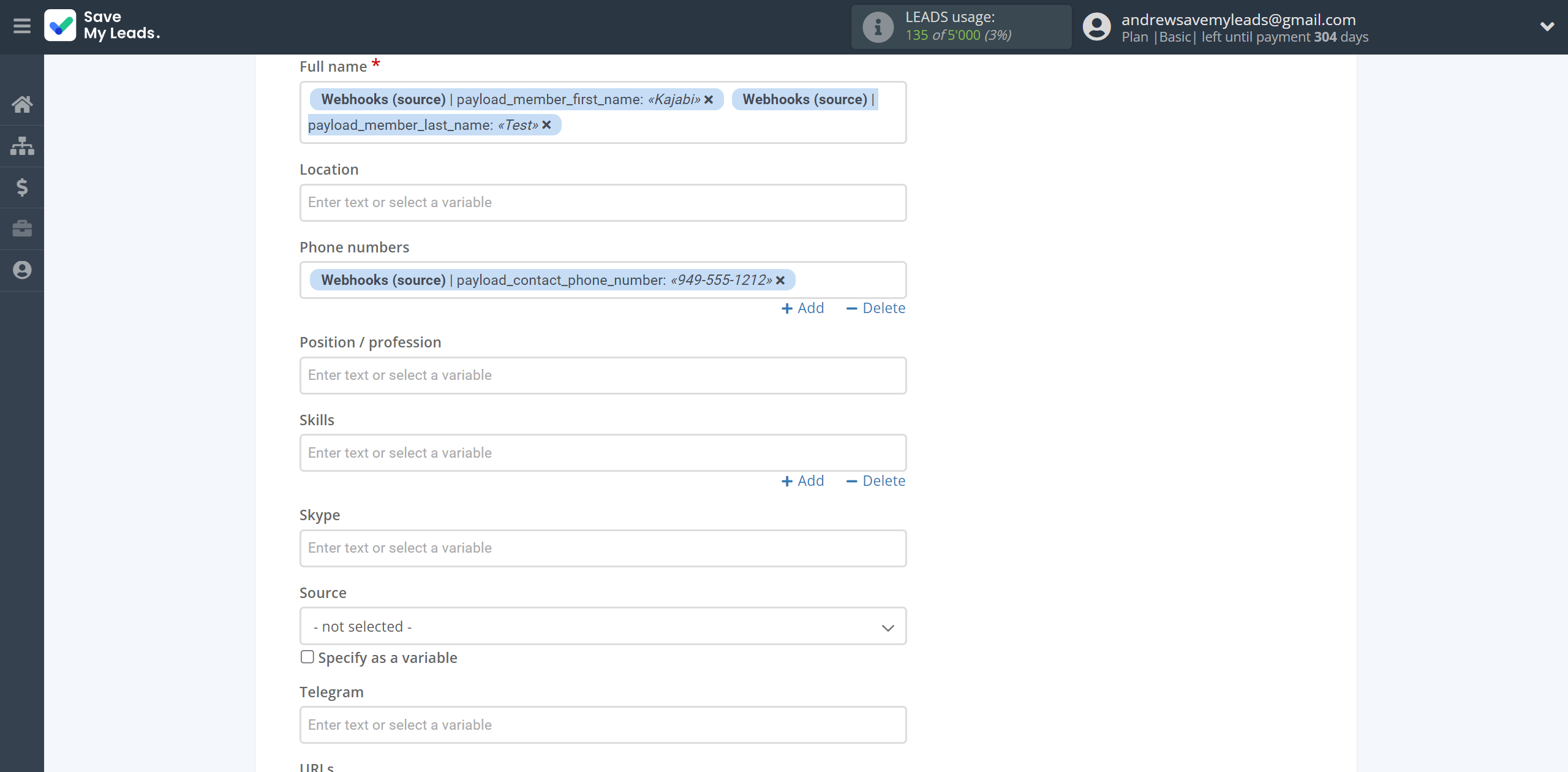Remove the payload_contact_phone_number tag

coord(780,280)
